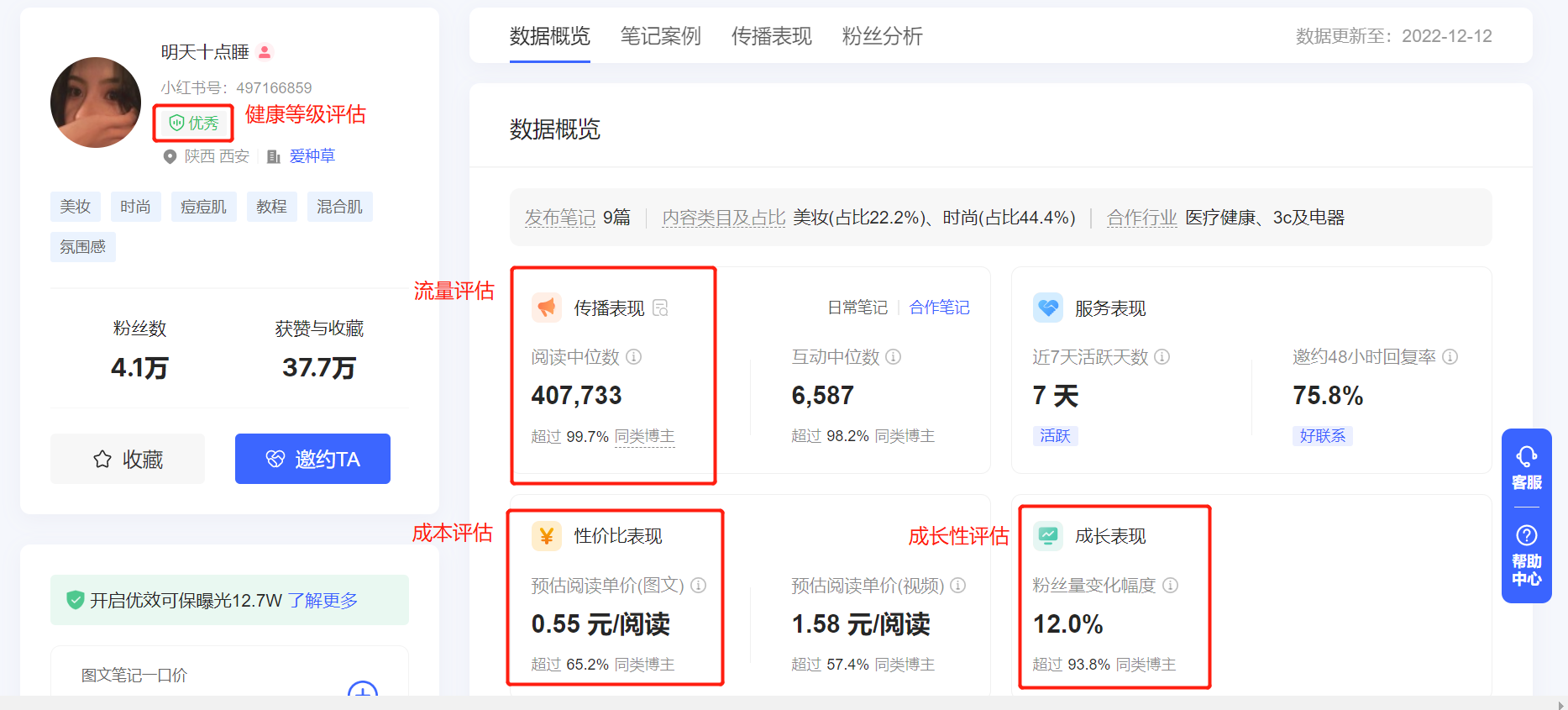Open the 了解更多 link
Viewport: 1568px width, 710px height.
[323, 601]
